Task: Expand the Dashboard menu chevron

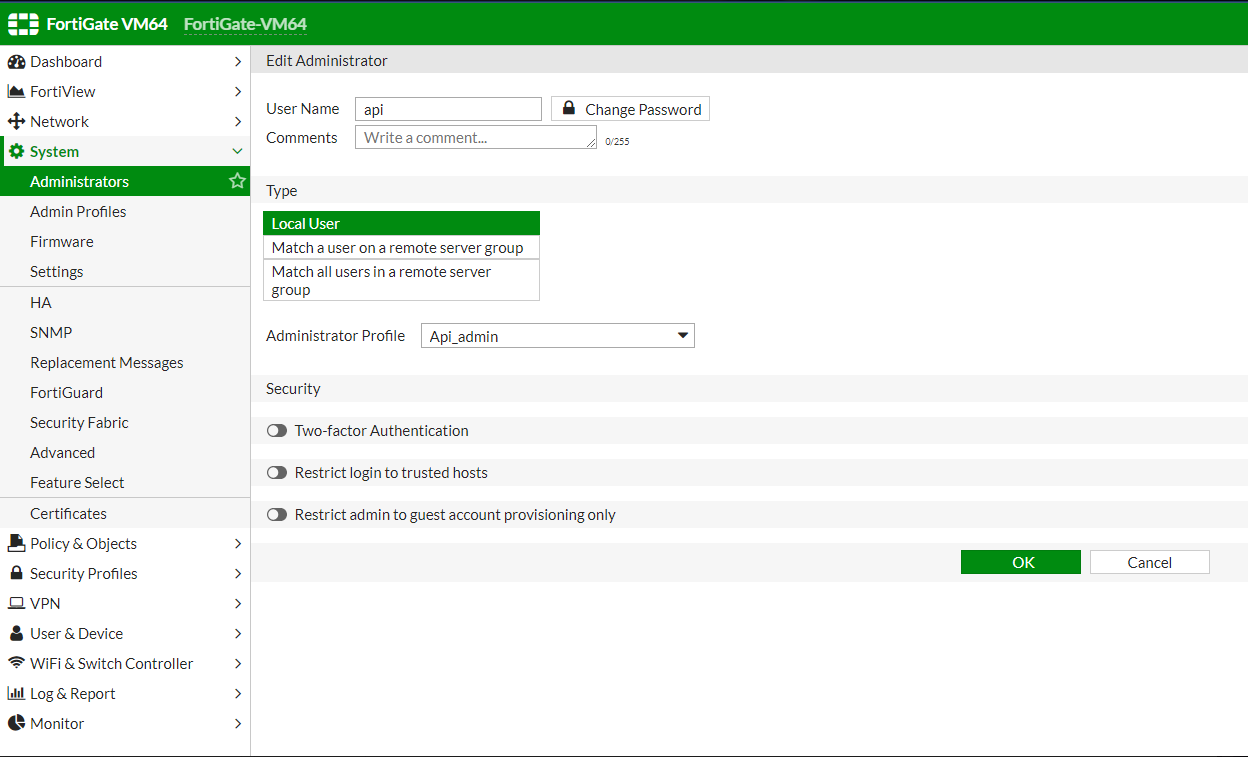Action: coord(238,62)
